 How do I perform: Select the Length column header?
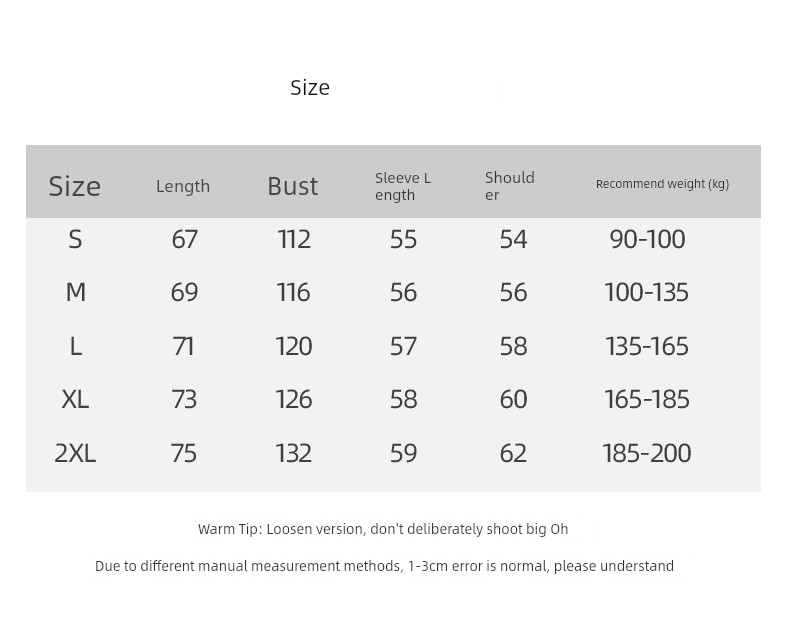[183, 186]
